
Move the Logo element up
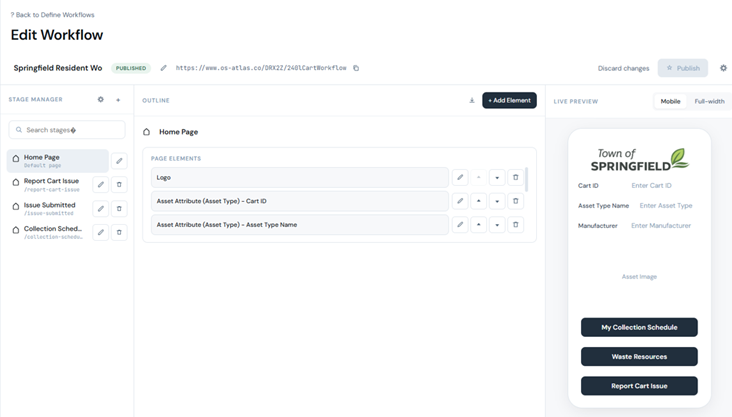click(x=479, y=177)
